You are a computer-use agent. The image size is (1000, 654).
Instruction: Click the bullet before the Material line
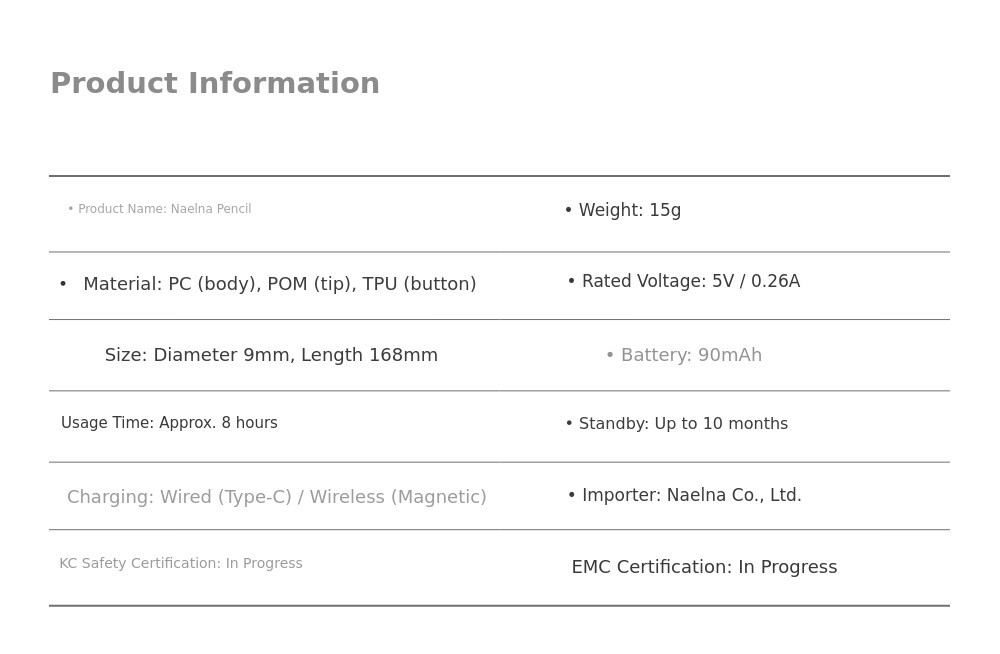click(63, 285)
